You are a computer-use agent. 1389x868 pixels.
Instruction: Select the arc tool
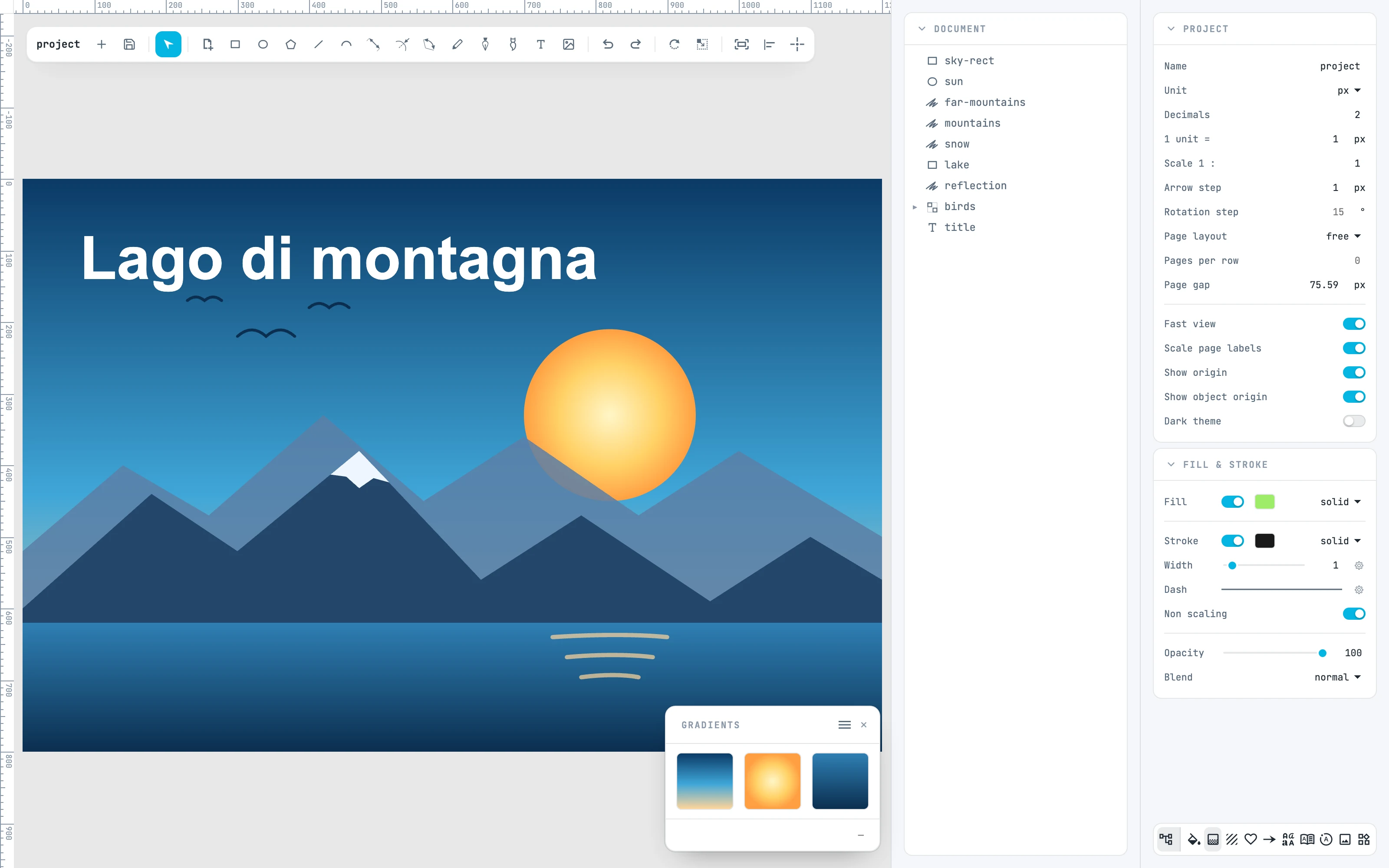coord(346,44)
